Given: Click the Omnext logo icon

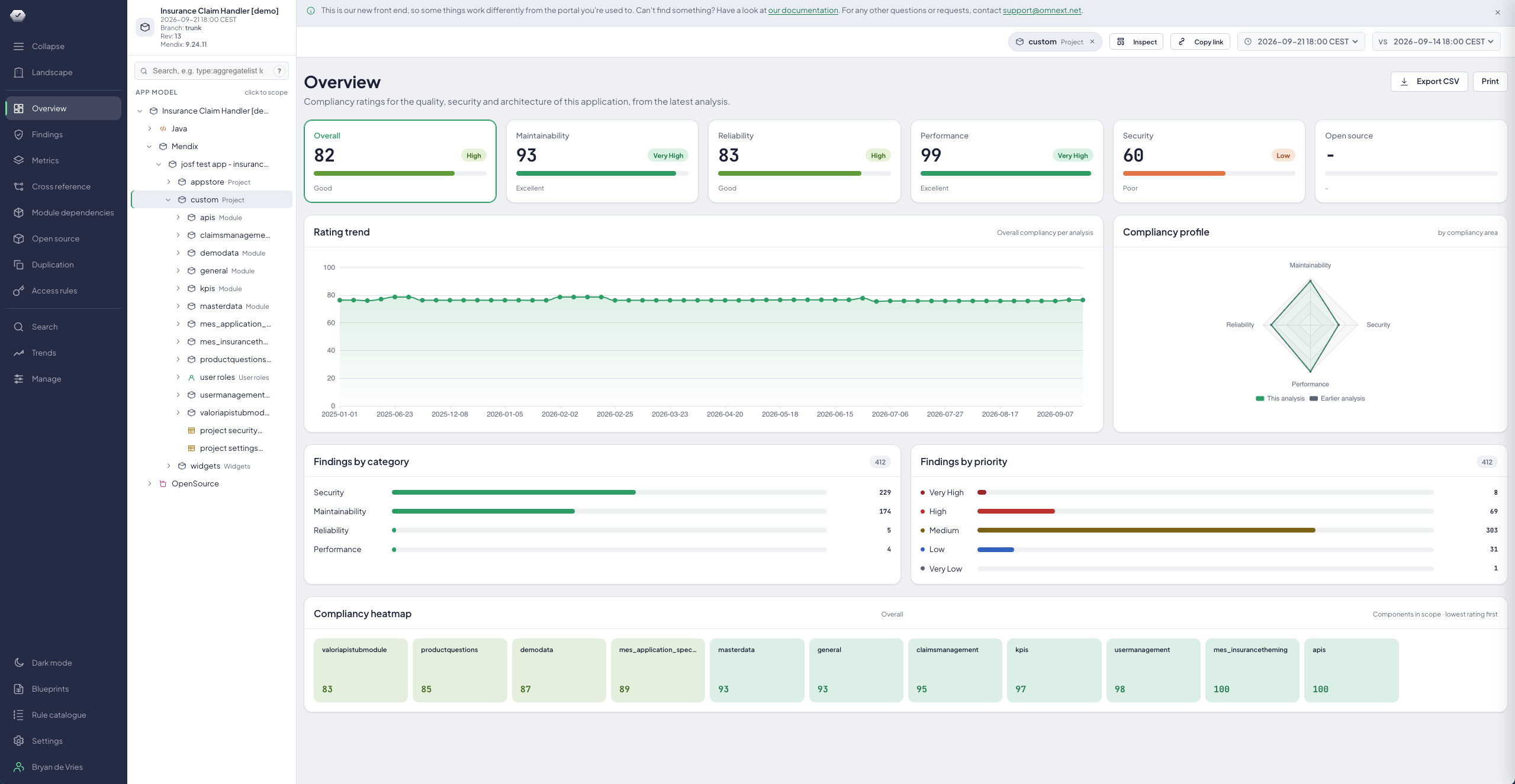Looking at the screenshot, I should (18, 15).
